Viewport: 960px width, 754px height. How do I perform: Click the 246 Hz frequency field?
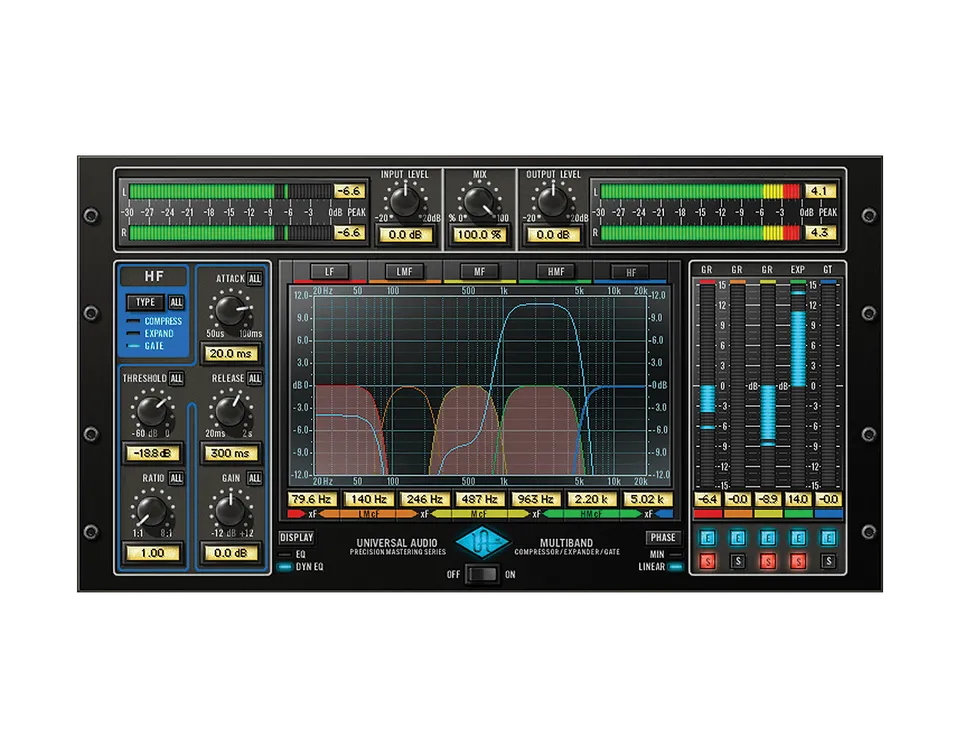pyautogui.click(x=424, y=499)
